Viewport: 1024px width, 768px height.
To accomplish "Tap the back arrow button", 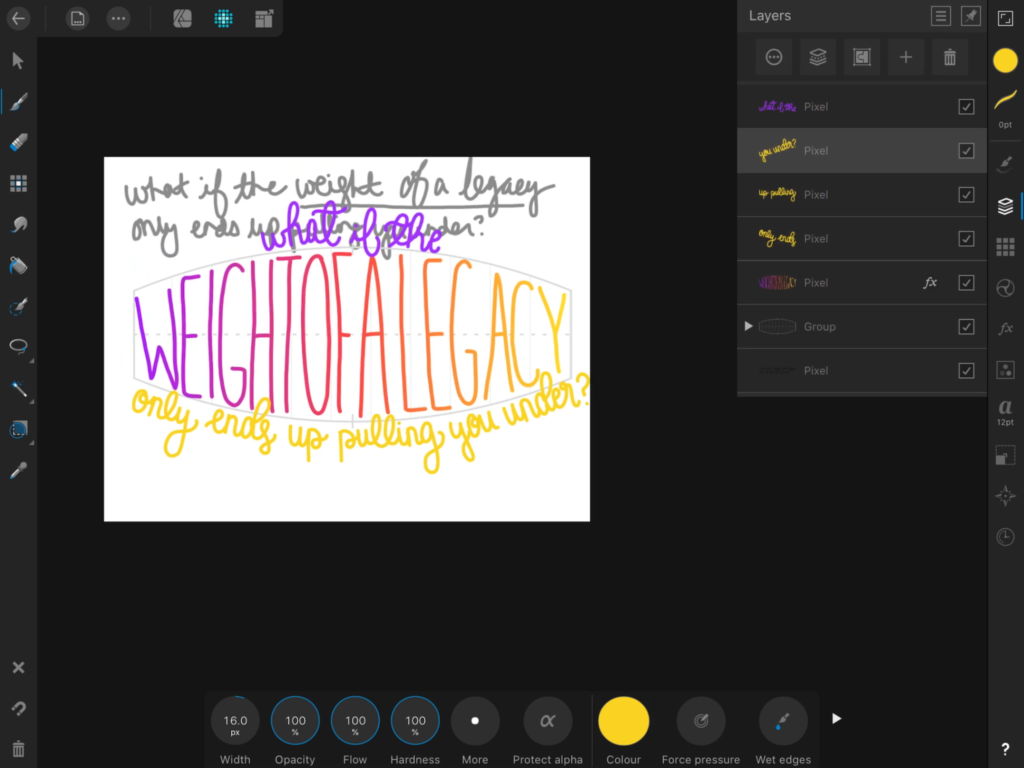I will click(18, 18).
